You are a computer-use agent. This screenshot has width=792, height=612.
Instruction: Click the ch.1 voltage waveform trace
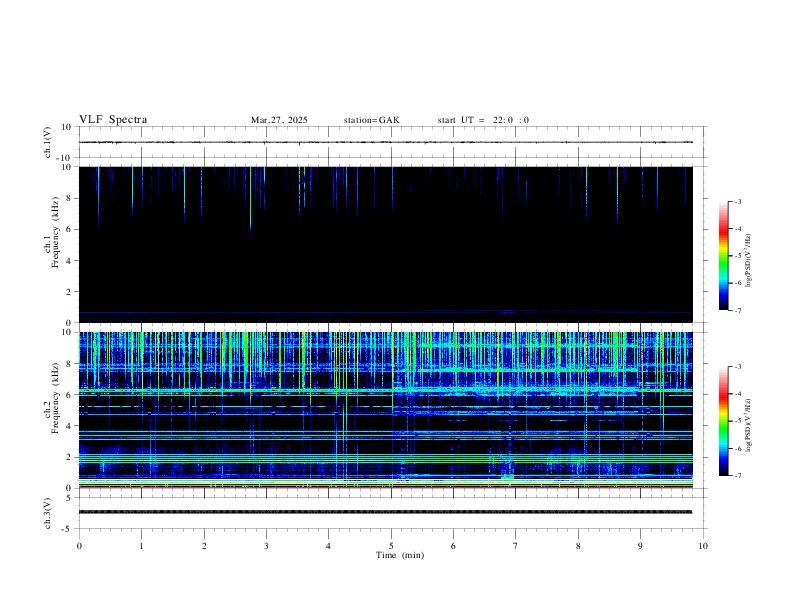[386, 142]
